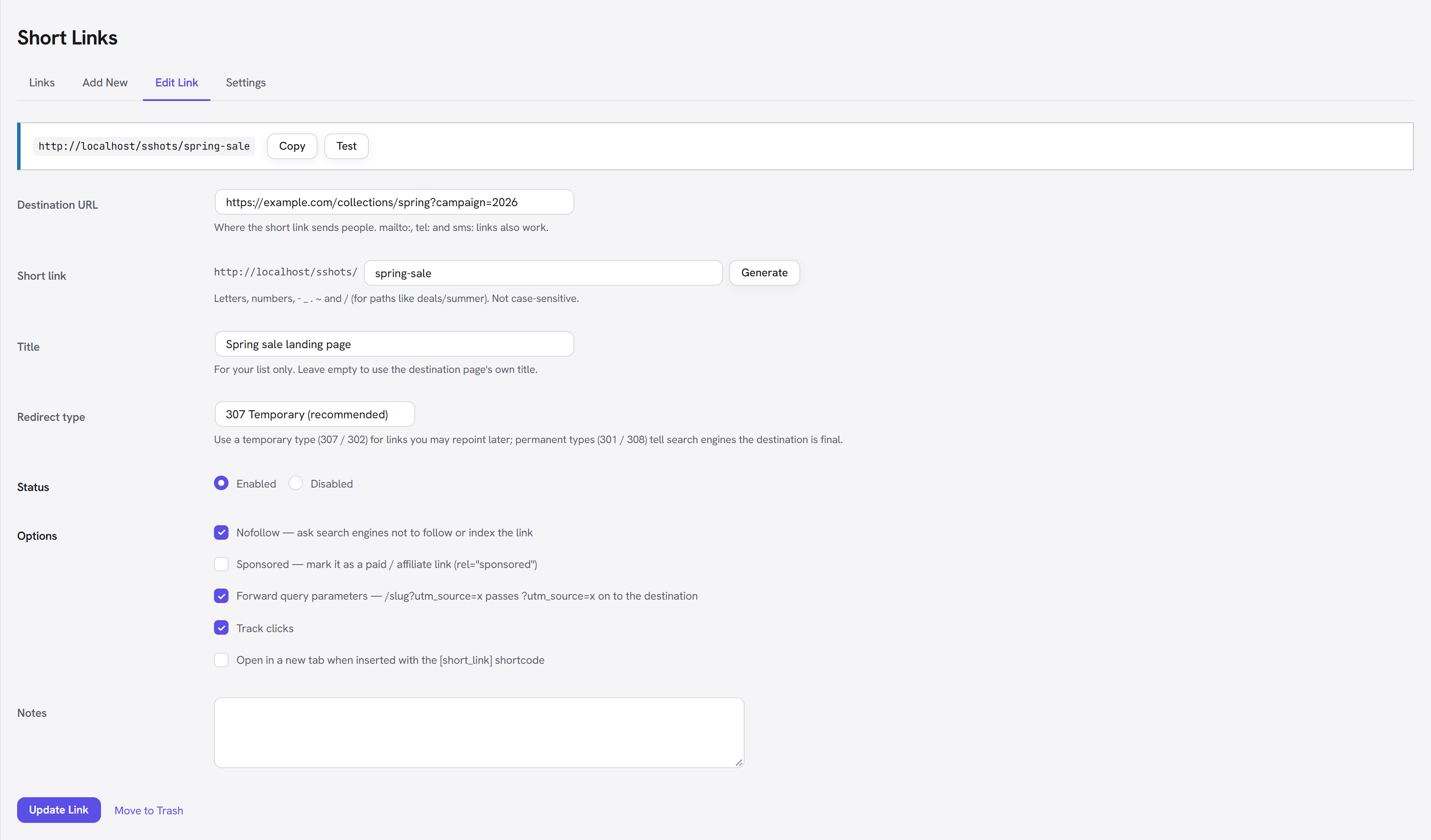Click the spring-sale slug input
This screenshot has height=840, width=1431.
pos(543,273)
